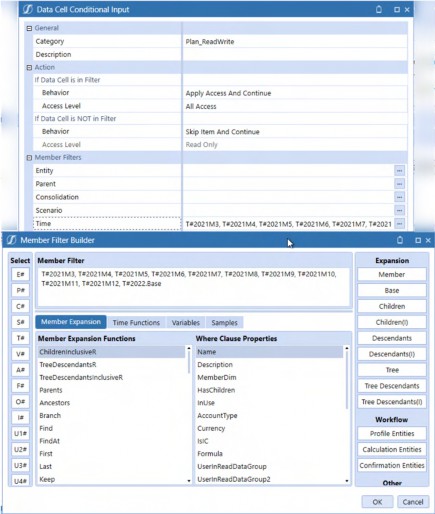Image resolution: width=435 pixels, height=514 pixels.
Task: Select FindAt in functions list
Action: (x=111, y=441)
